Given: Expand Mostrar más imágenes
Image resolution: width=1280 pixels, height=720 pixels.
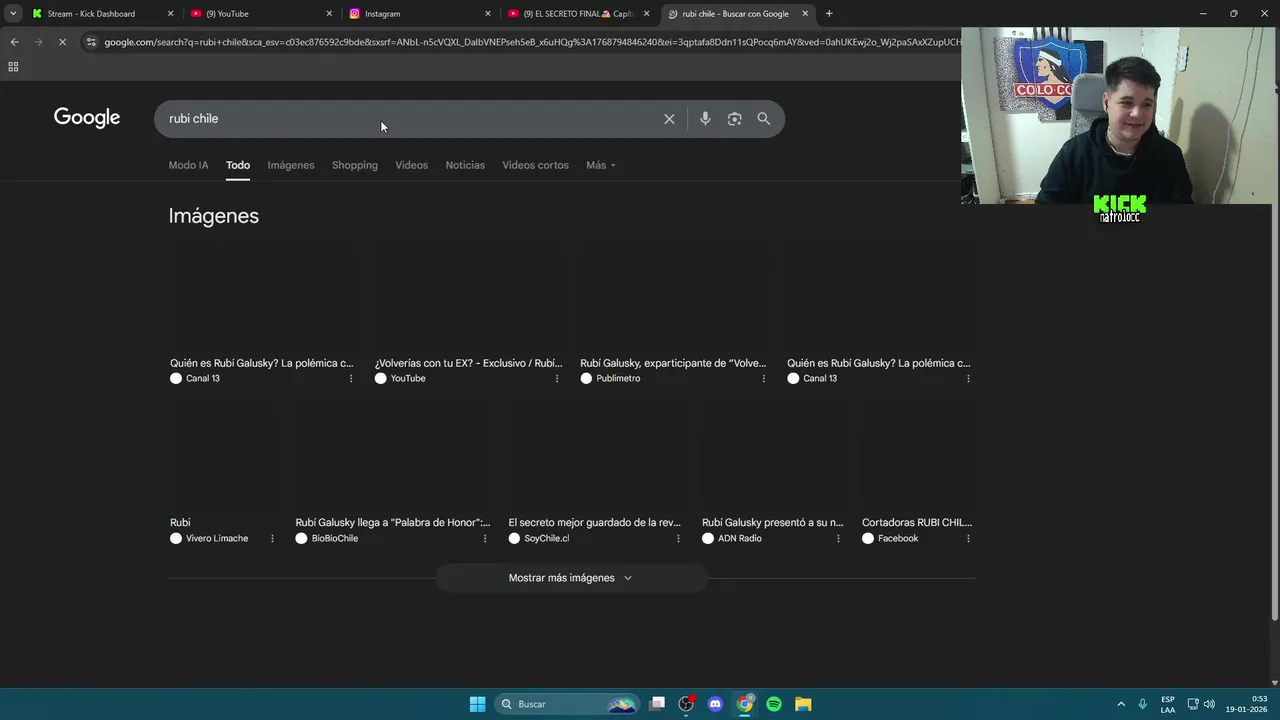Looking at the screenshot, I should pos(571,578).
